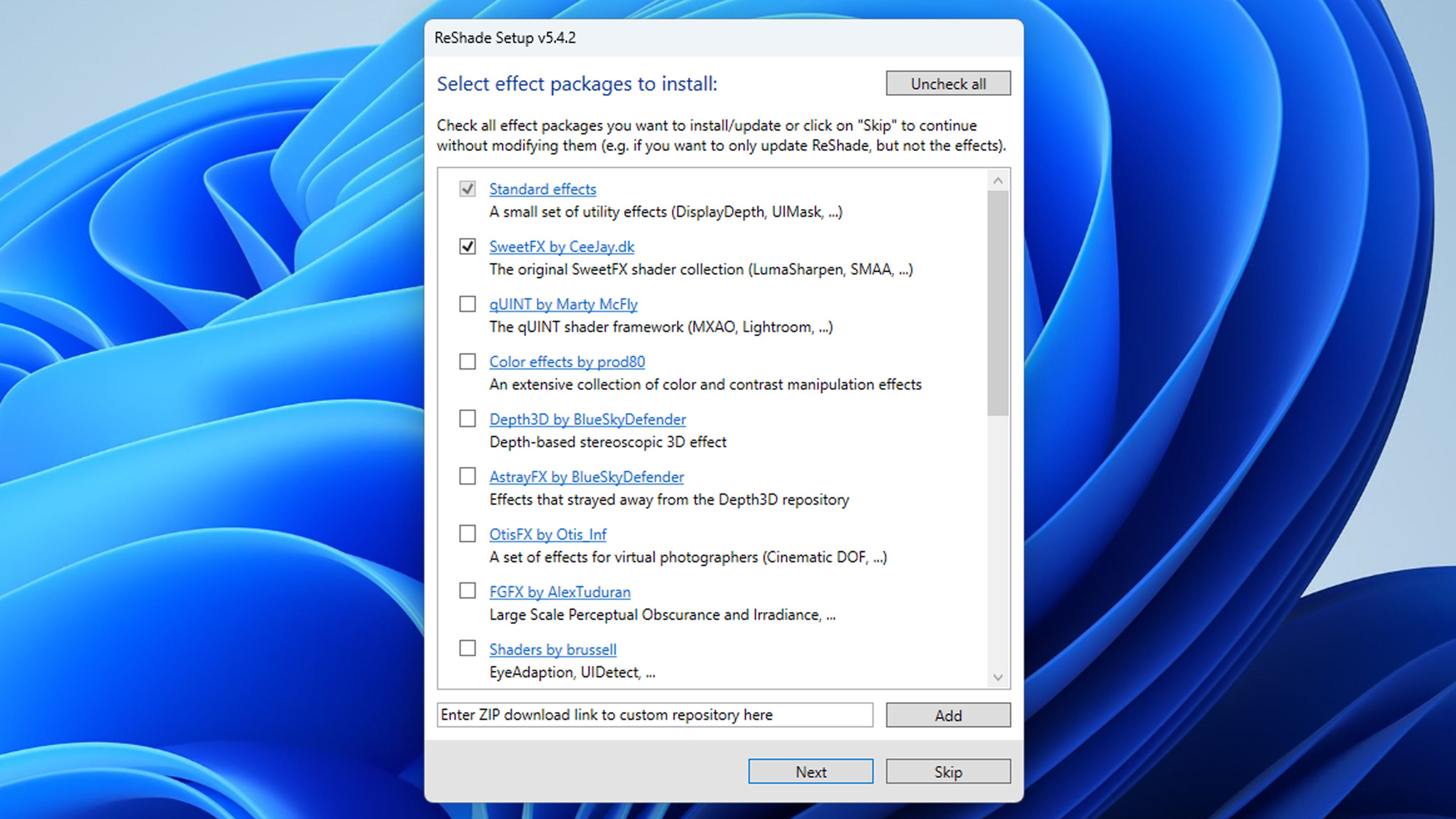Click the package list scroll down arrow

998,677
